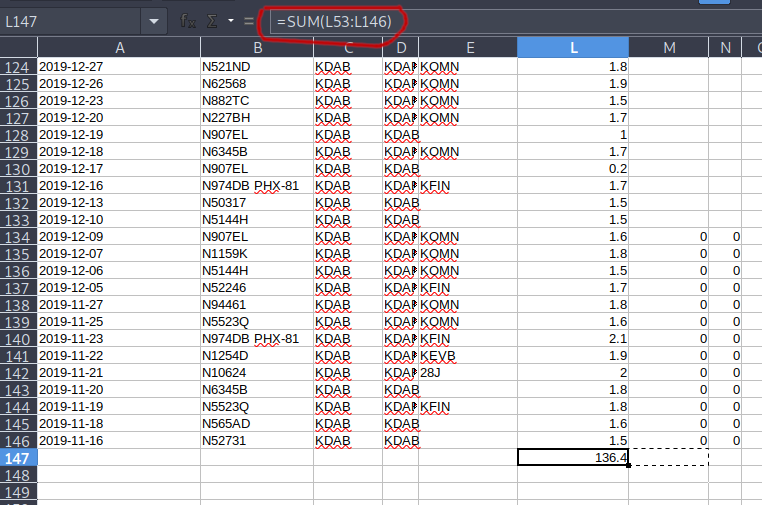Click cell with date 2019-12-27
762x505 pixels.
pos(119,67)
